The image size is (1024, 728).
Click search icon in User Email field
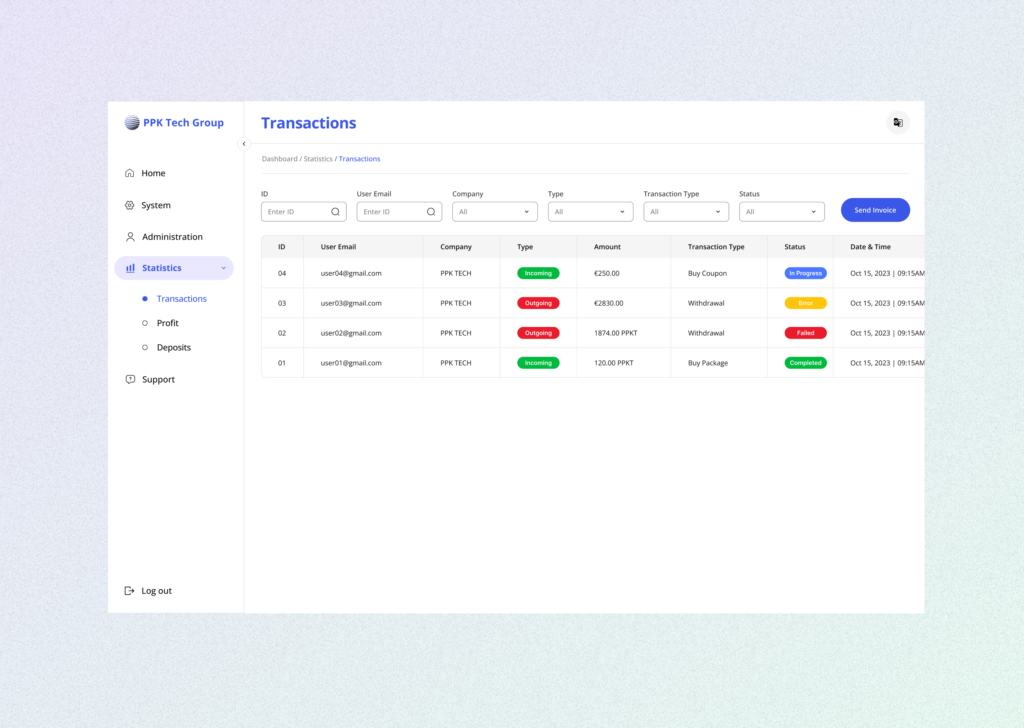(431, 212)
